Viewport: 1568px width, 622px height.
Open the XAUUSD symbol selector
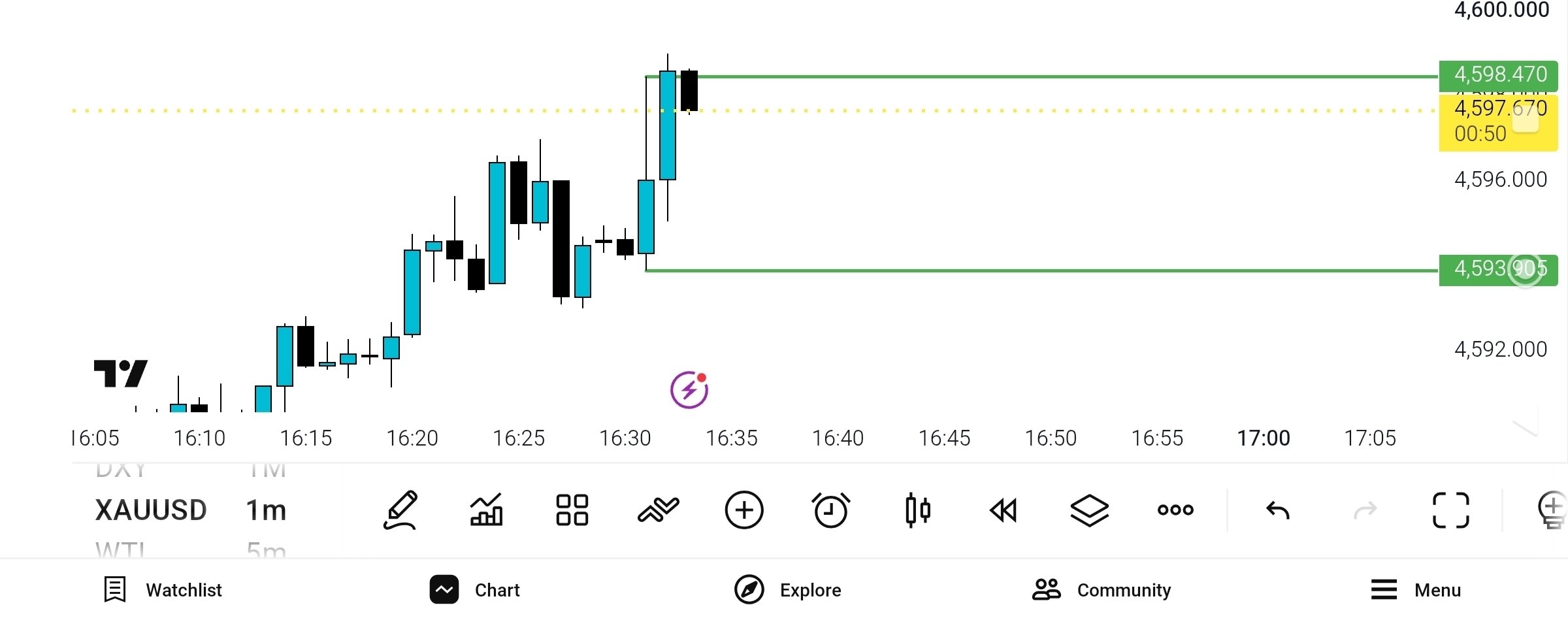151,510
